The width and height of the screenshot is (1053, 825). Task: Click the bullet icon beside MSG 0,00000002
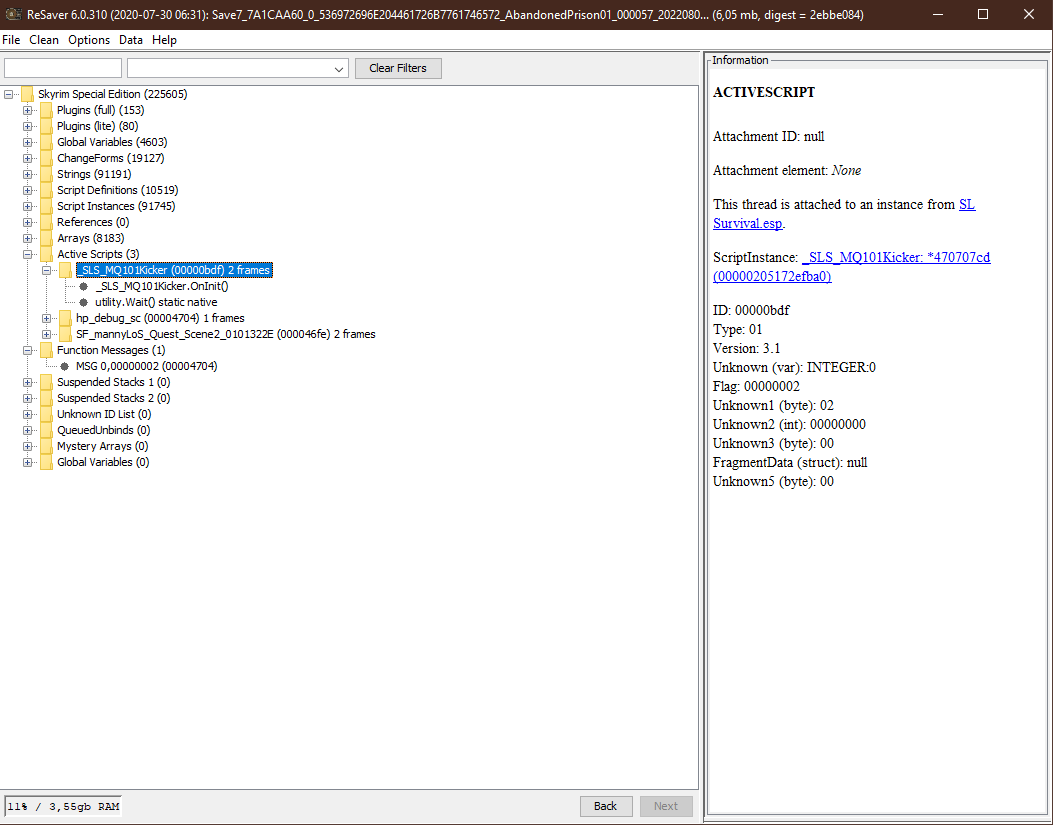(64, 366)
